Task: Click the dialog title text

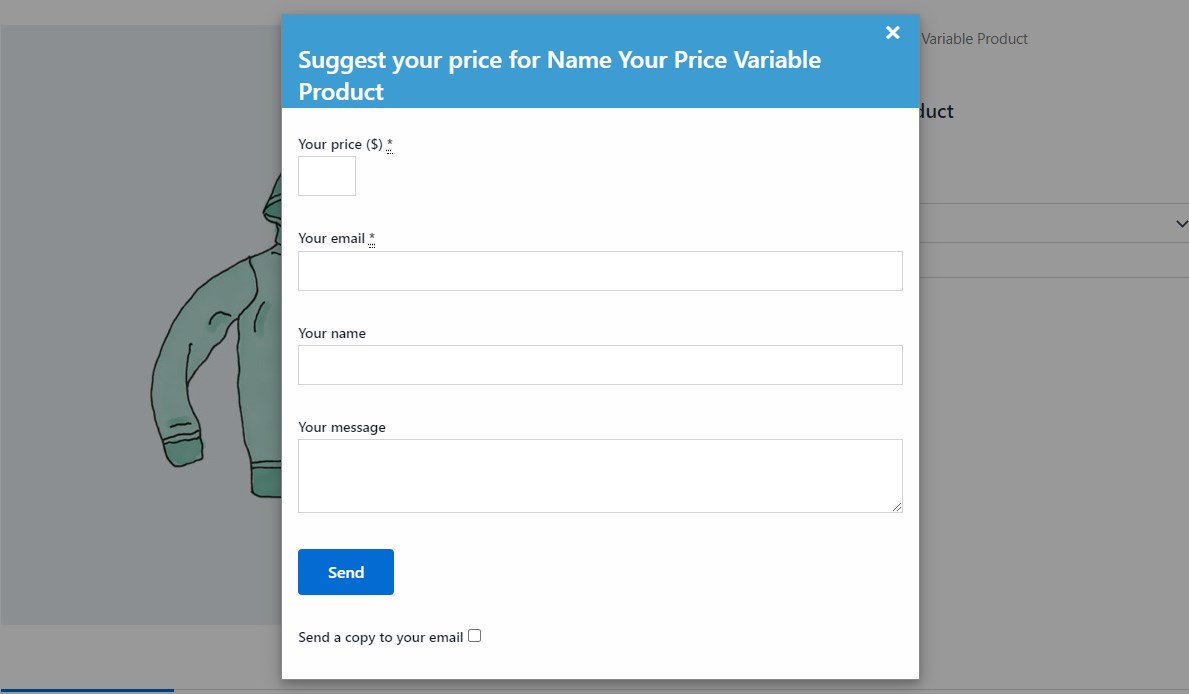Action: (558, 73)
